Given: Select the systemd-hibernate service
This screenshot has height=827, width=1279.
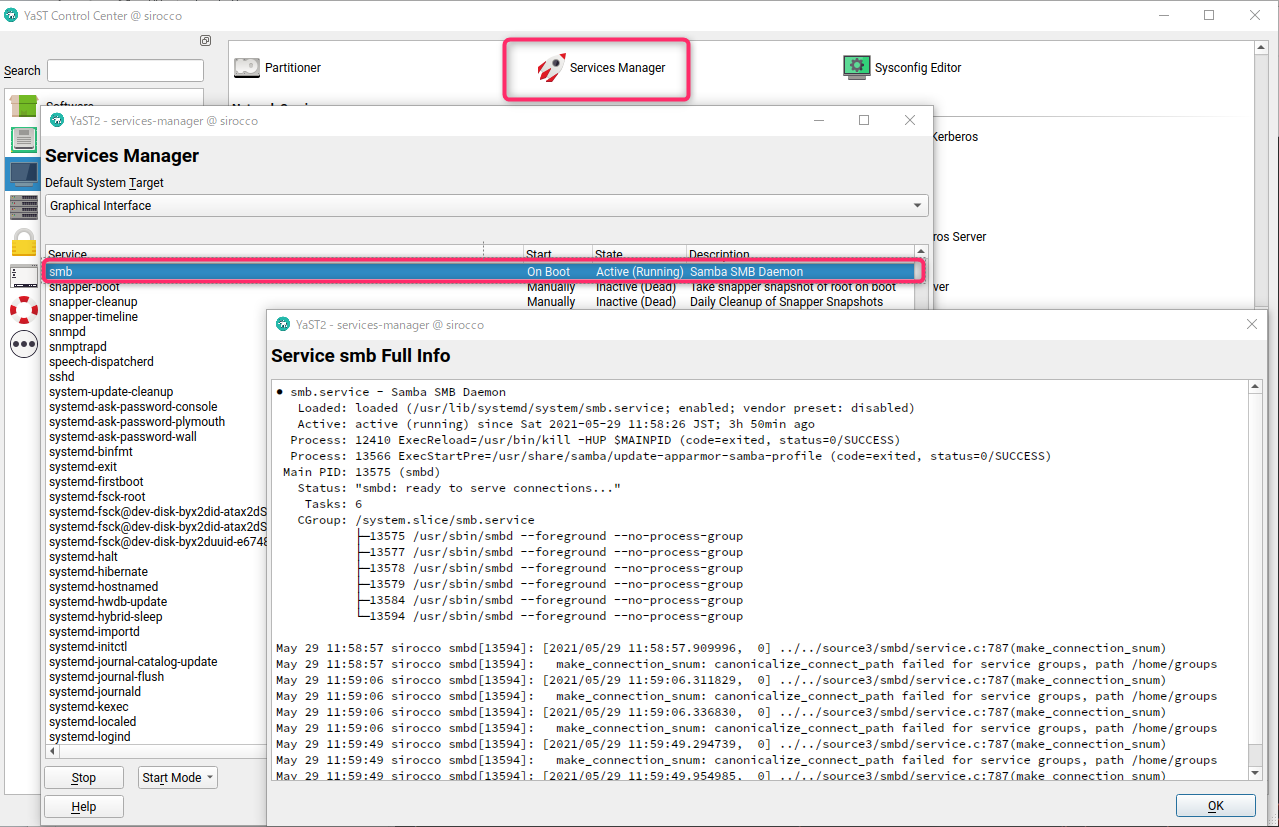Looking at the screenshot, I should click(x=98, y=572).
